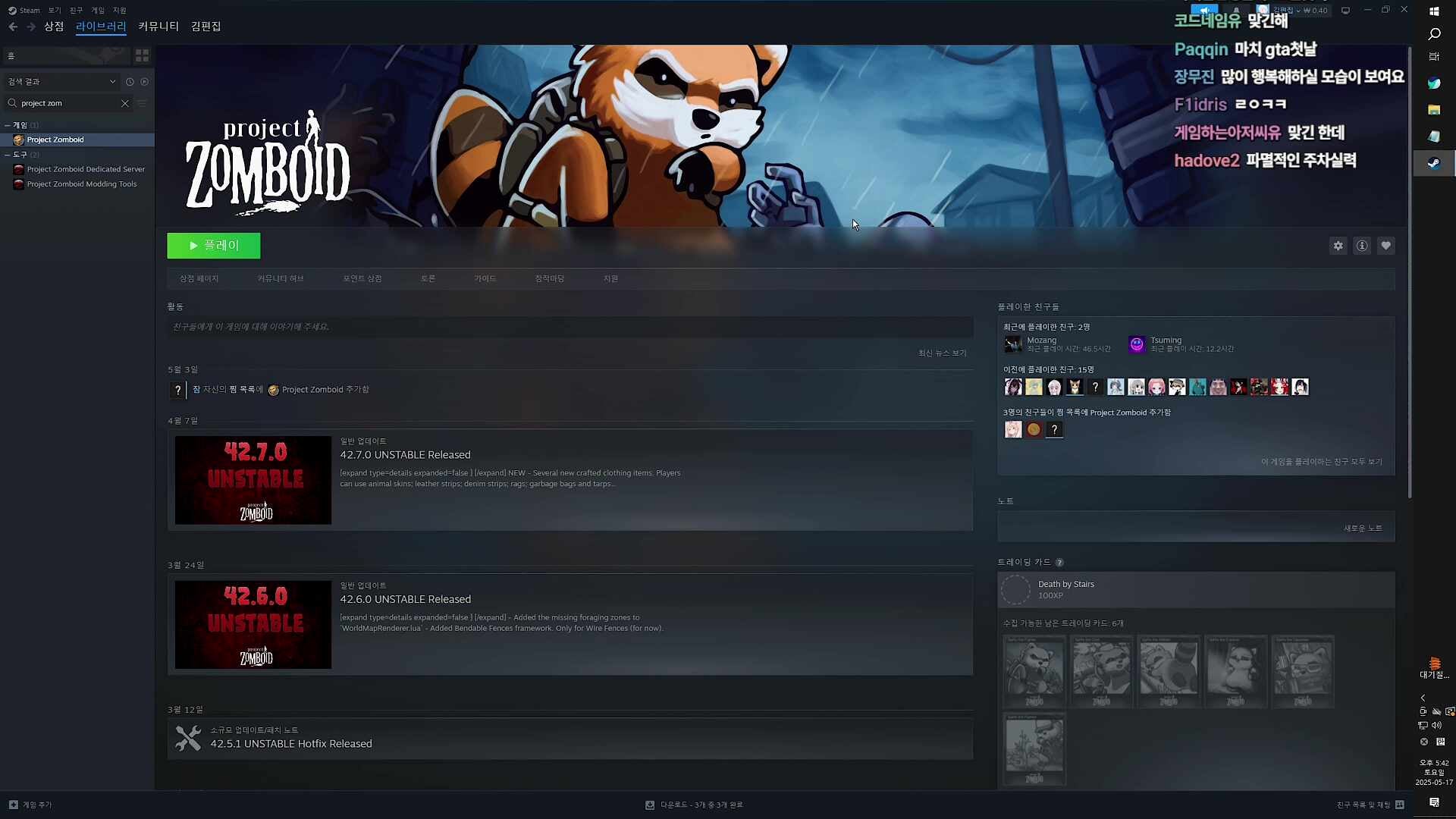
Task: Click the green 플레이 play button
Action: click(x=213, y=246)
